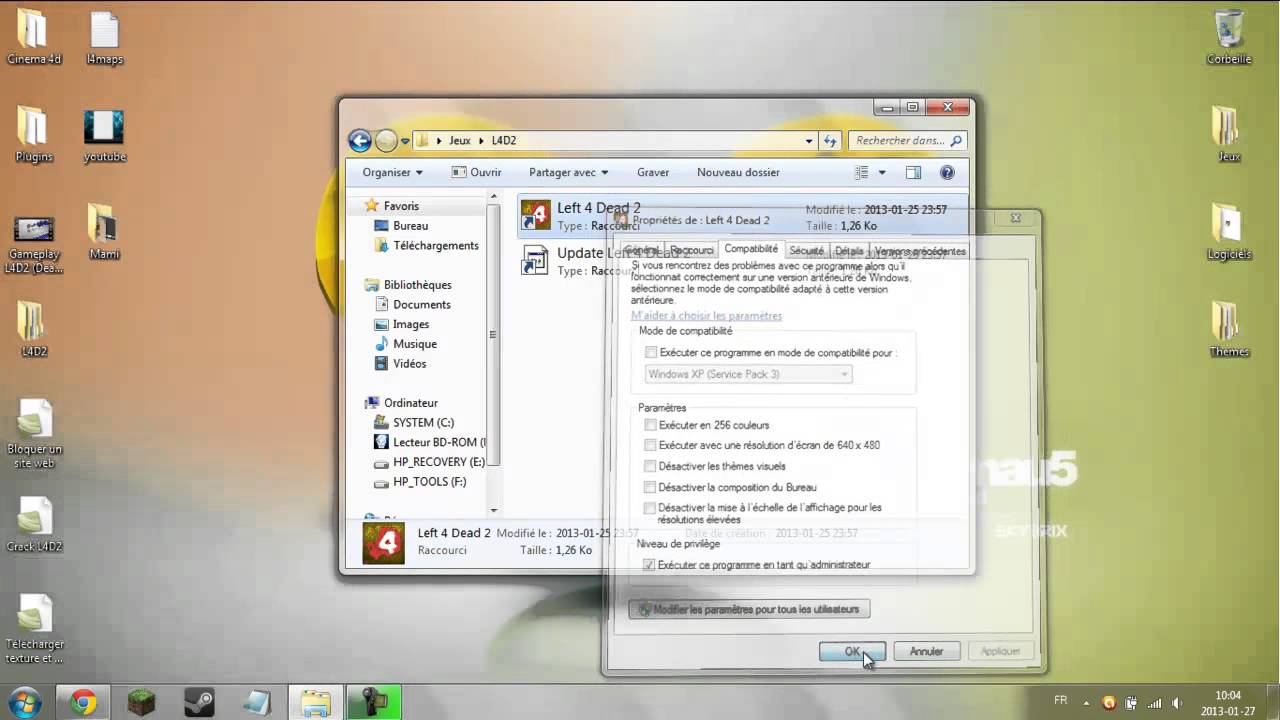Click the Rechercher search field
Viewport: 1280px width, 720px height.
pos(907,141)
